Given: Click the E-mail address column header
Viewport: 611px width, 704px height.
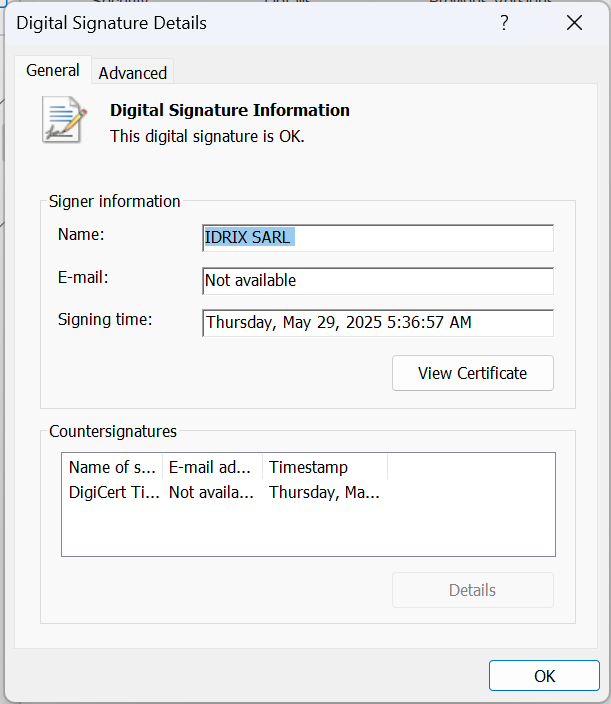Looking at the screenshot, I should click(x=212, y=467).
